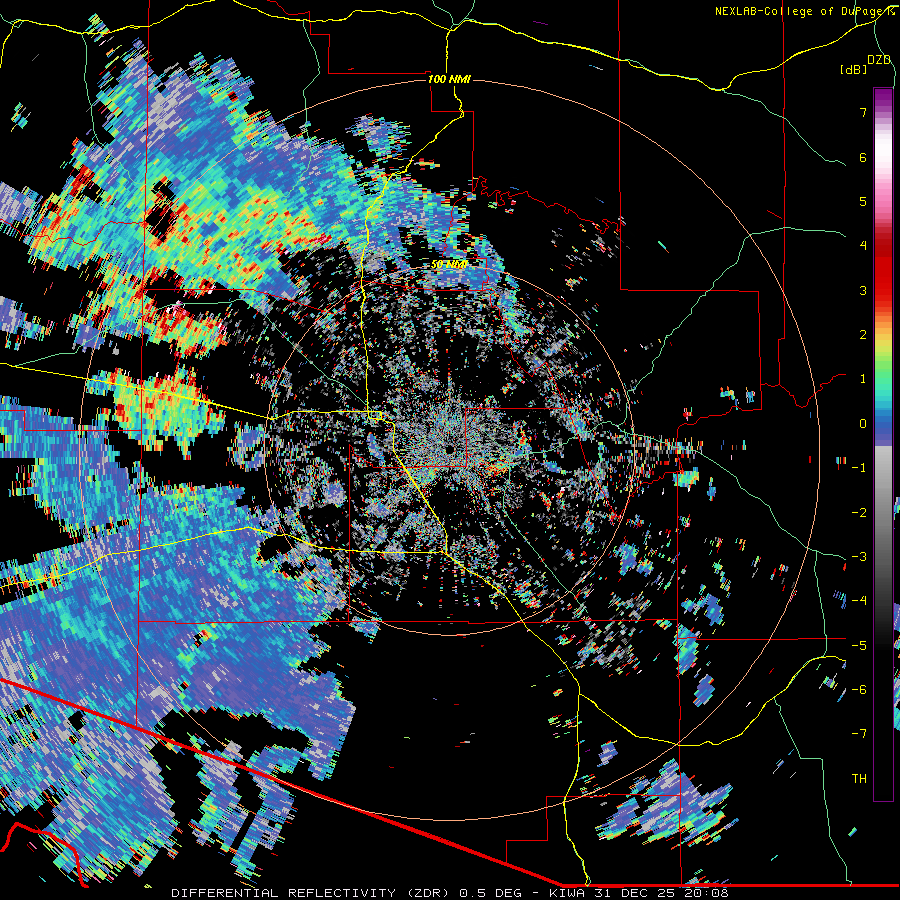The width and height of the screenshot is (900, 900).
Task: Click the [dB] units label above color scale
Action: click(x=853, y=69)
